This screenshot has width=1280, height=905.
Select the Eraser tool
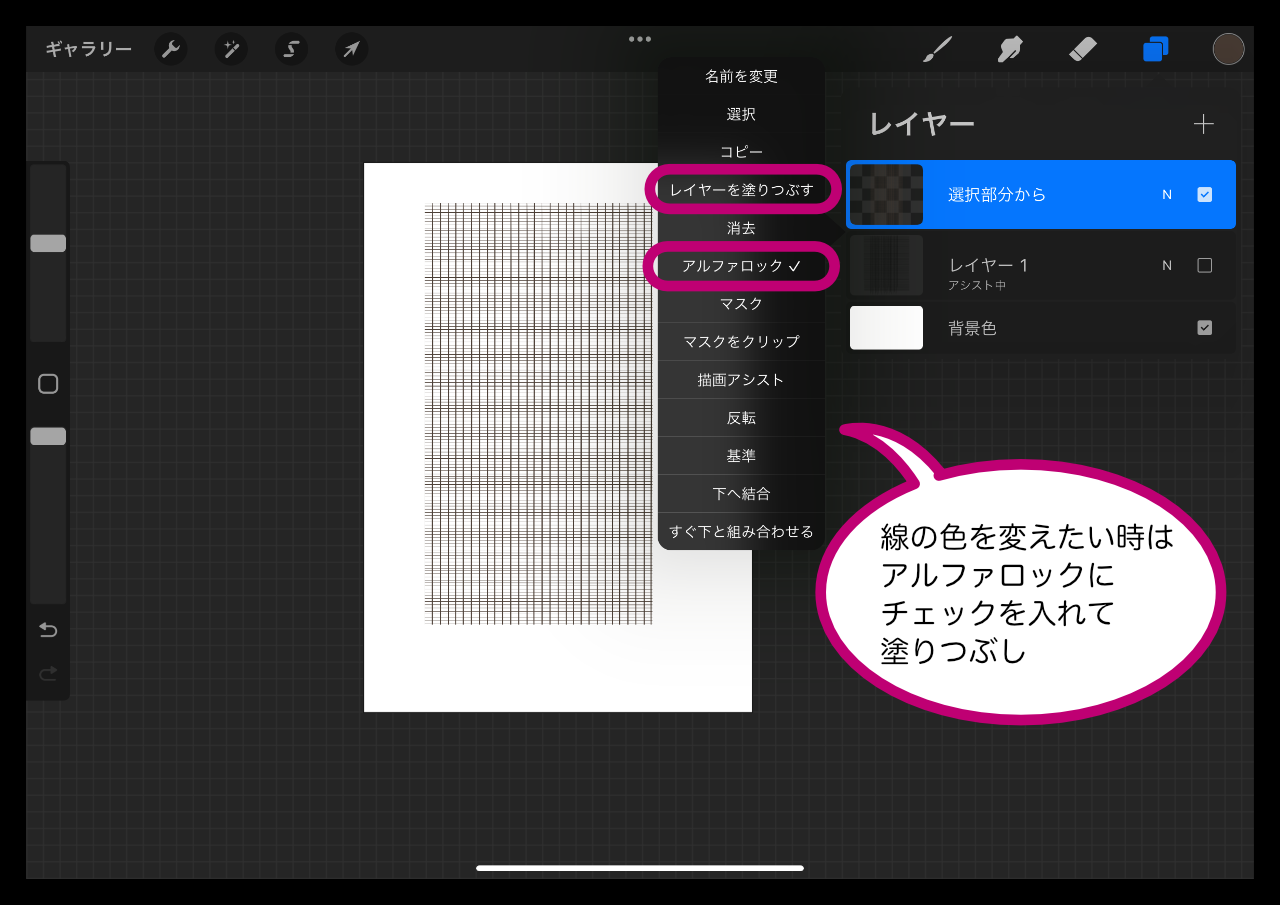pos(1083,49)
